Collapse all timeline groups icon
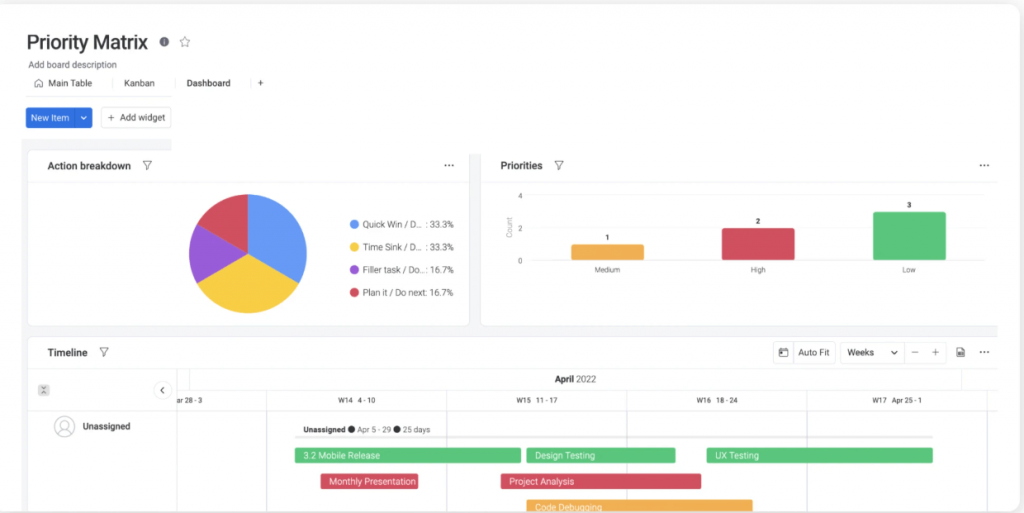This screenshot has width=1024, height=513. [x=44, y=390]
